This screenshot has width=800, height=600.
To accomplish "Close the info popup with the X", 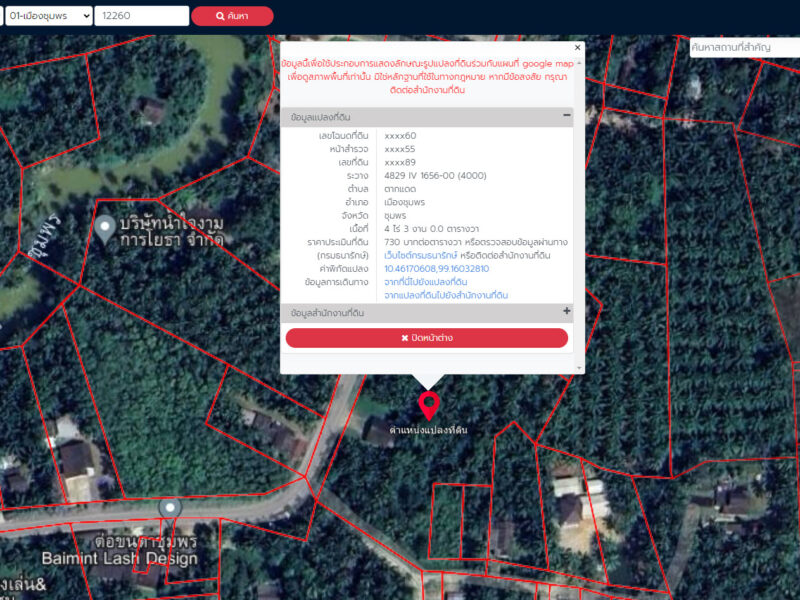I will point(577,47).
